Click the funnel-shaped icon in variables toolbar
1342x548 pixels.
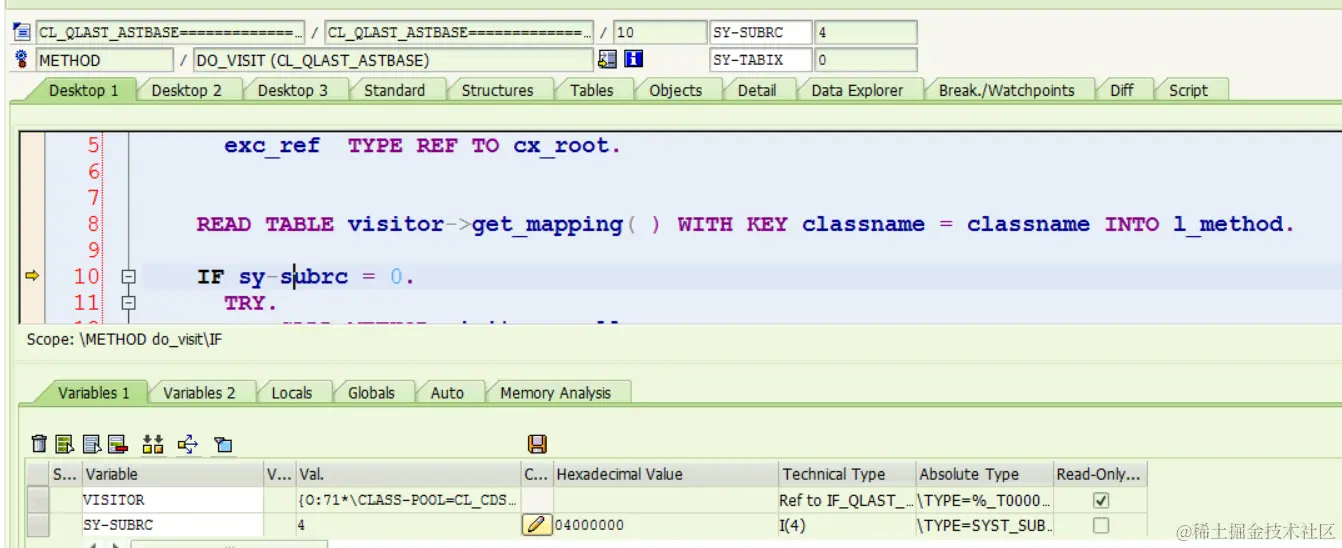(223, 444)
